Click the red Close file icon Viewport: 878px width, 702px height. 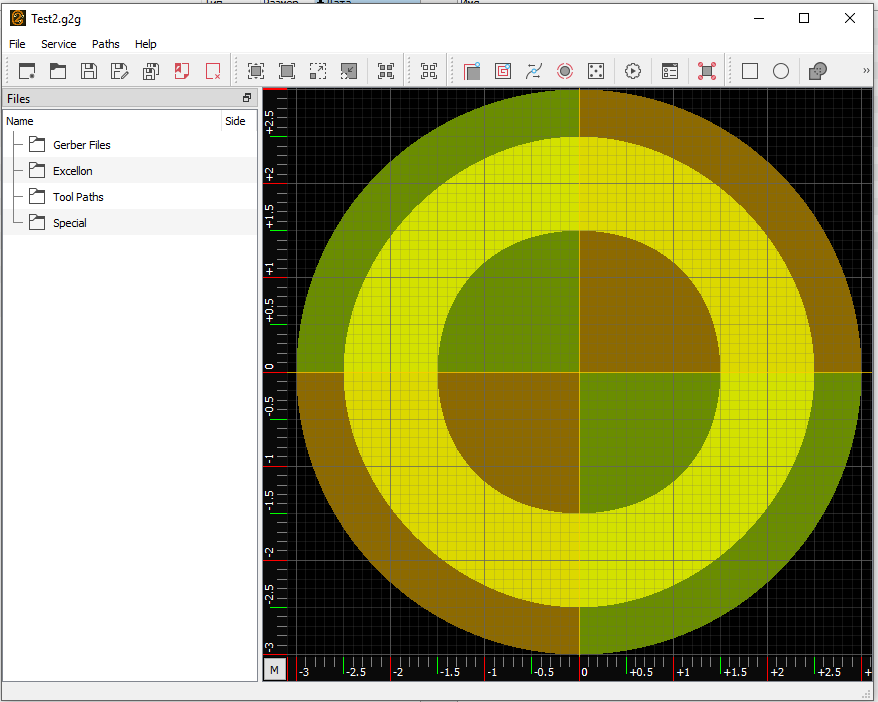point(213,71)
